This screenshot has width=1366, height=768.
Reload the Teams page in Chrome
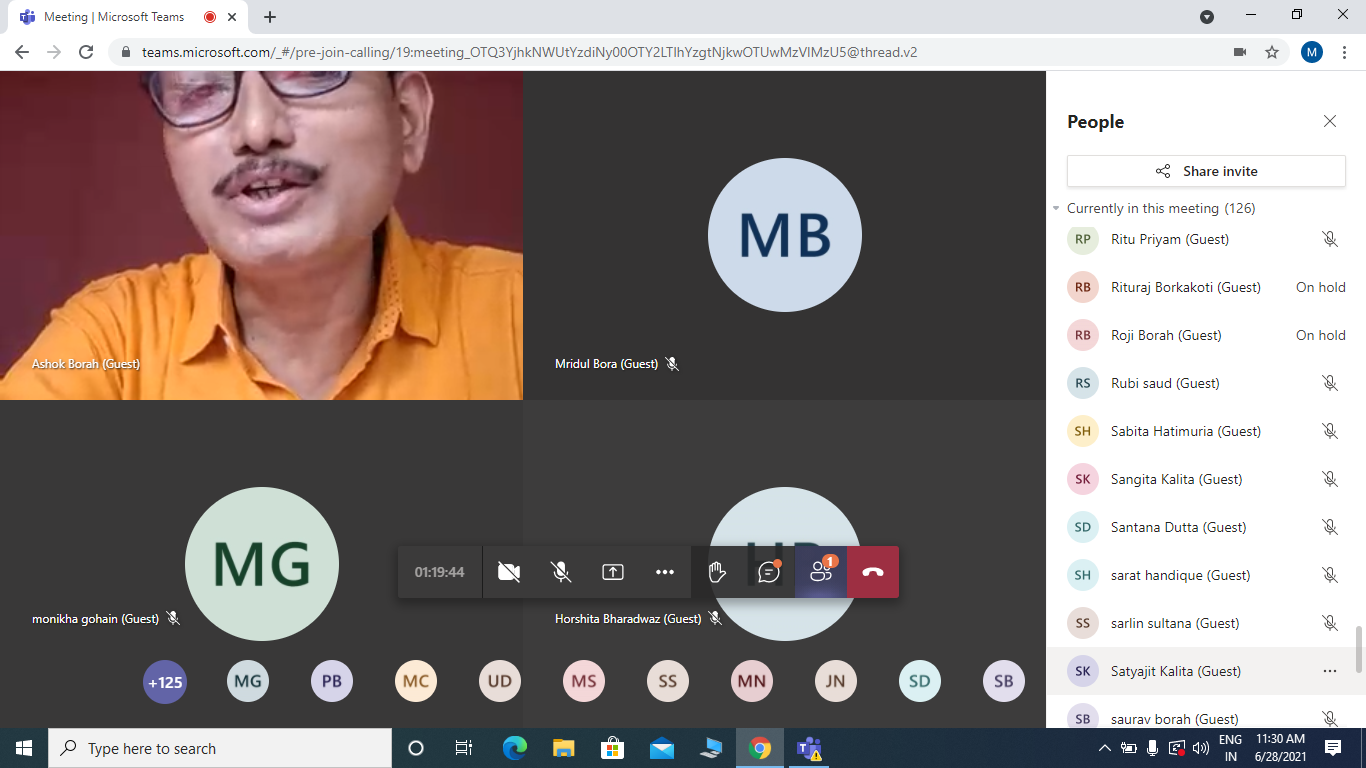(x=86, y=52)
